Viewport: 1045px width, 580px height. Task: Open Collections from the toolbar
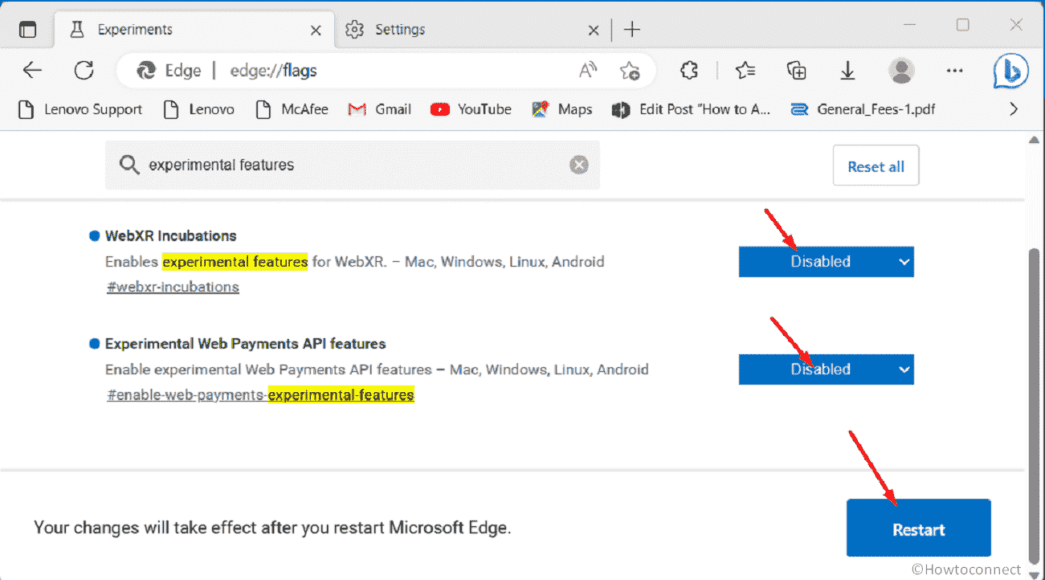click(795, 70)
